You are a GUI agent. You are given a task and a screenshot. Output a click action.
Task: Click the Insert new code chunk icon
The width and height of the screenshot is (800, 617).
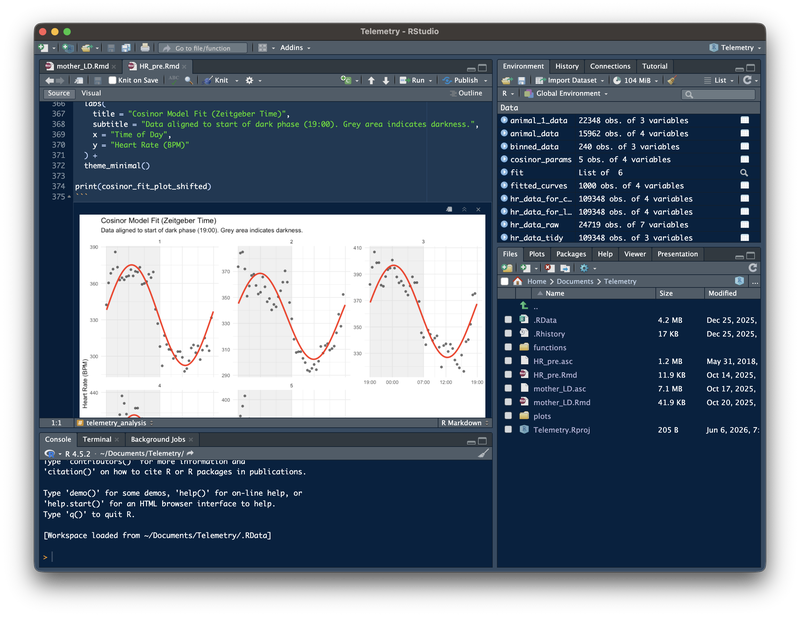pos(346,80)
